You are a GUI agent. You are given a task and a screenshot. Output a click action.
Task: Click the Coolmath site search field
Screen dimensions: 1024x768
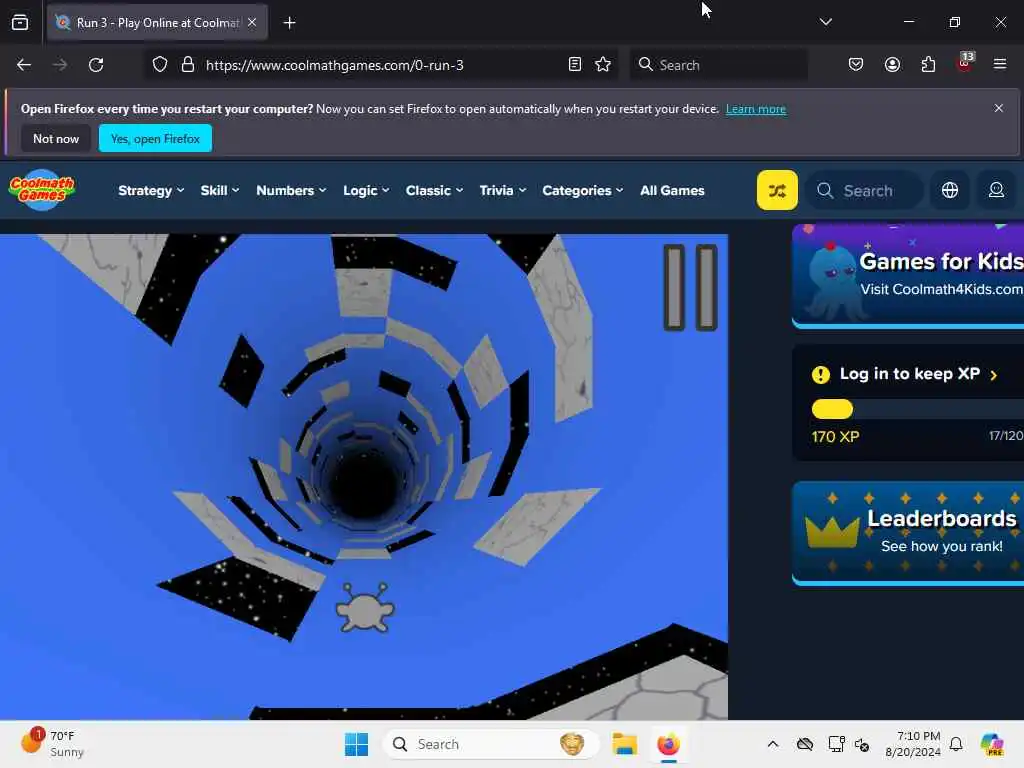(865, 191)
